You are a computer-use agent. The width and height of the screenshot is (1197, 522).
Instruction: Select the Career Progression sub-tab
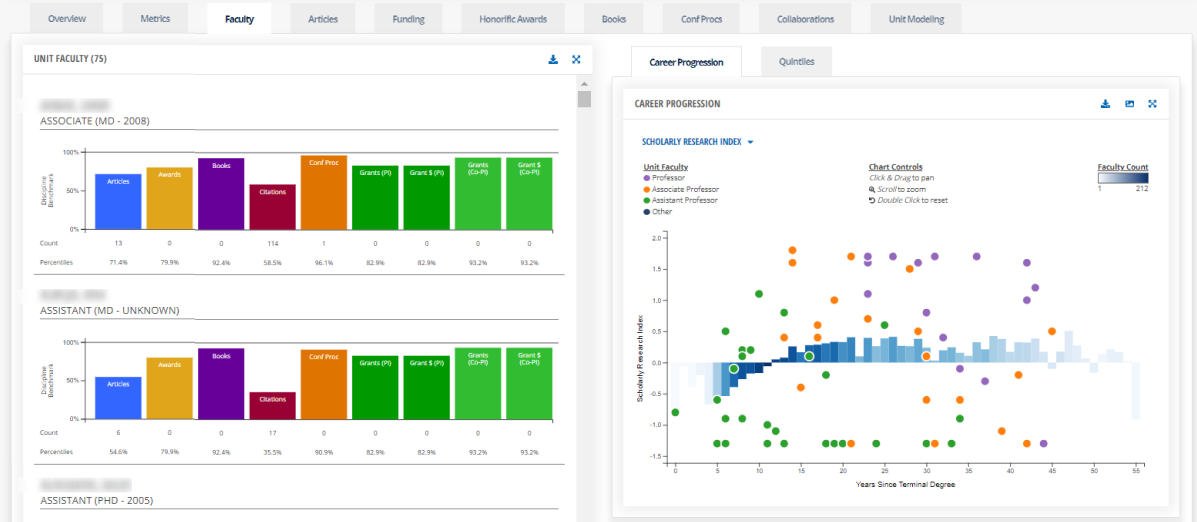tap(686, 62)
